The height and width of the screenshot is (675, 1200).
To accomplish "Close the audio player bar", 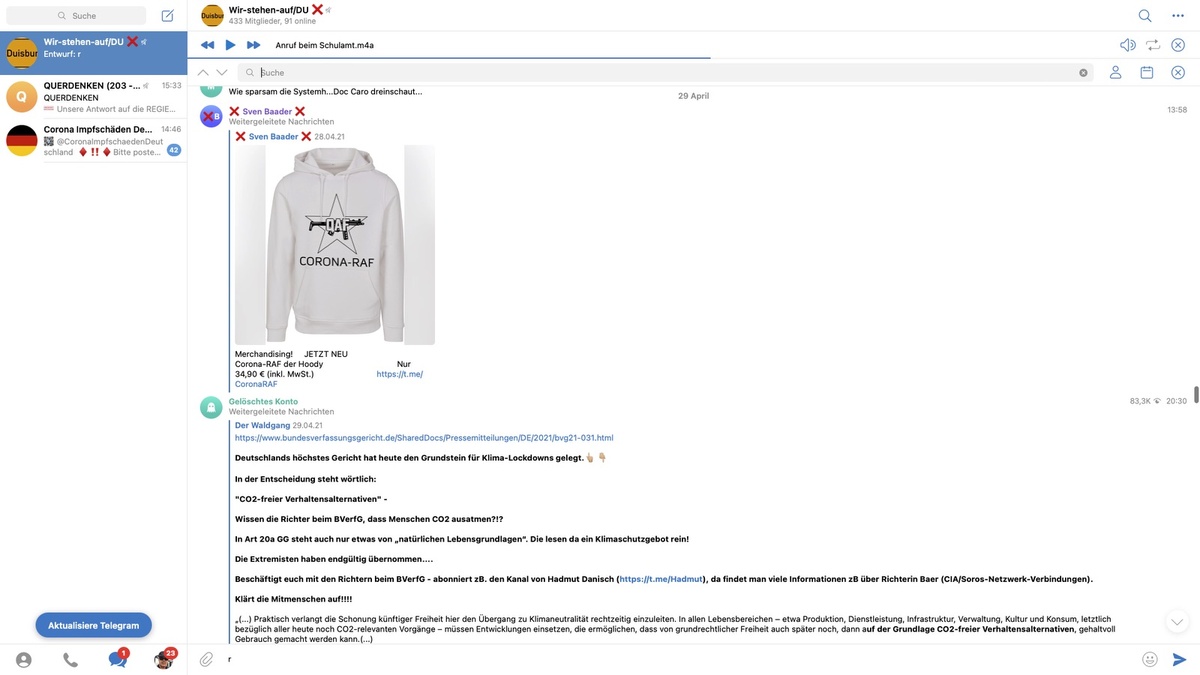I will [1178, 45].
